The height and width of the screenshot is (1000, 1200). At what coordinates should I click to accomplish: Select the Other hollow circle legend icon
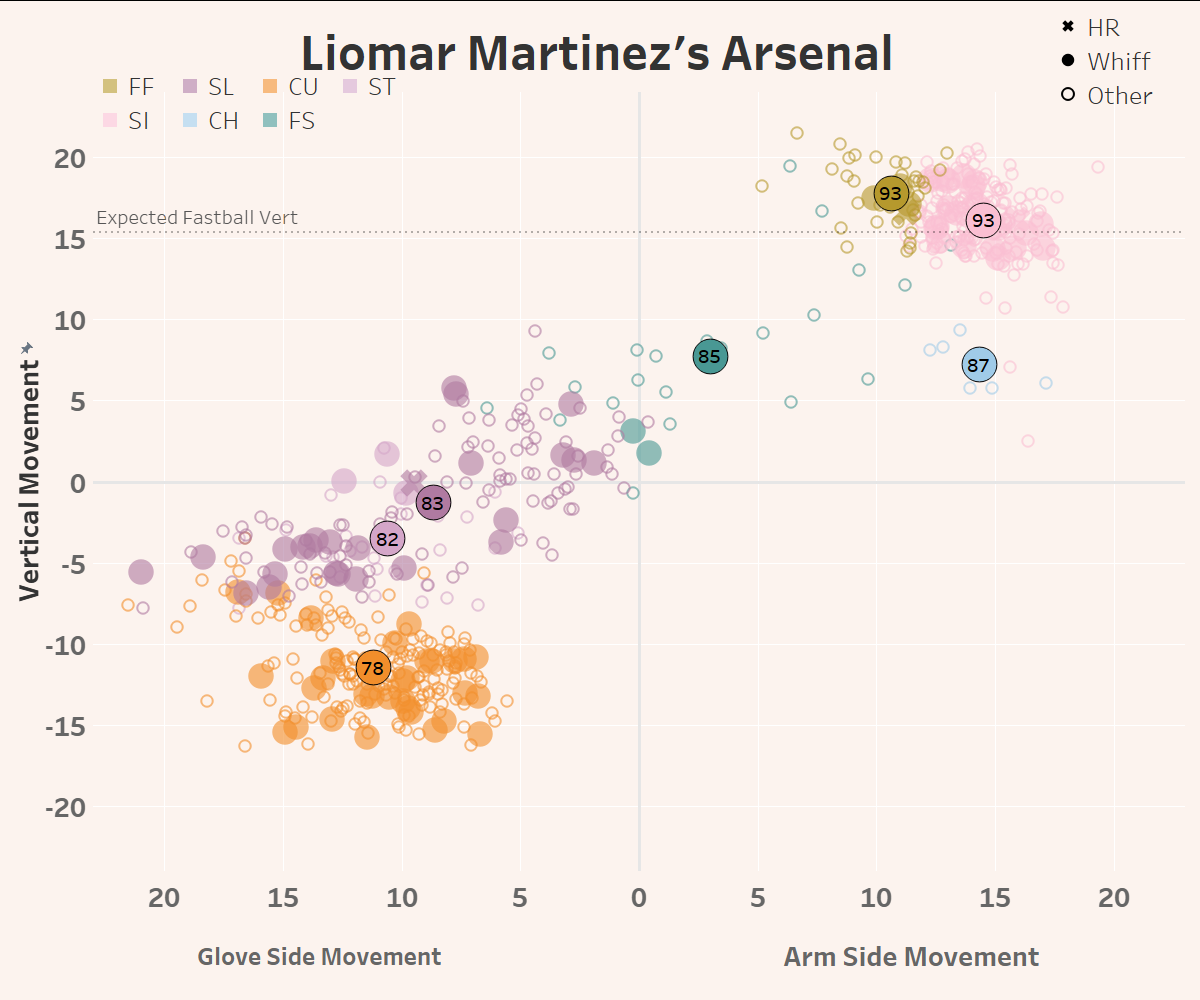(x=1068, y=95)
